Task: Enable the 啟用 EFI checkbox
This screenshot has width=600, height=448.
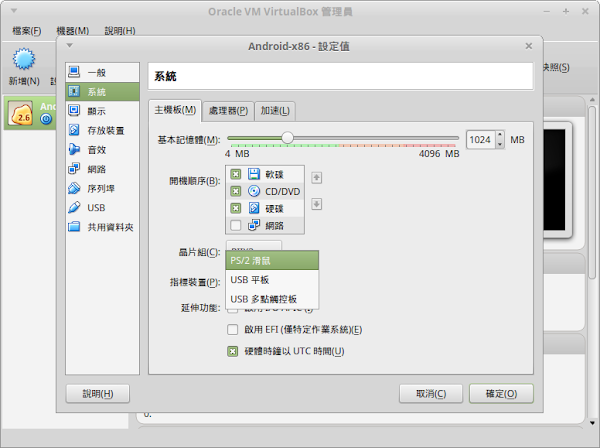Action: (233, 329)
